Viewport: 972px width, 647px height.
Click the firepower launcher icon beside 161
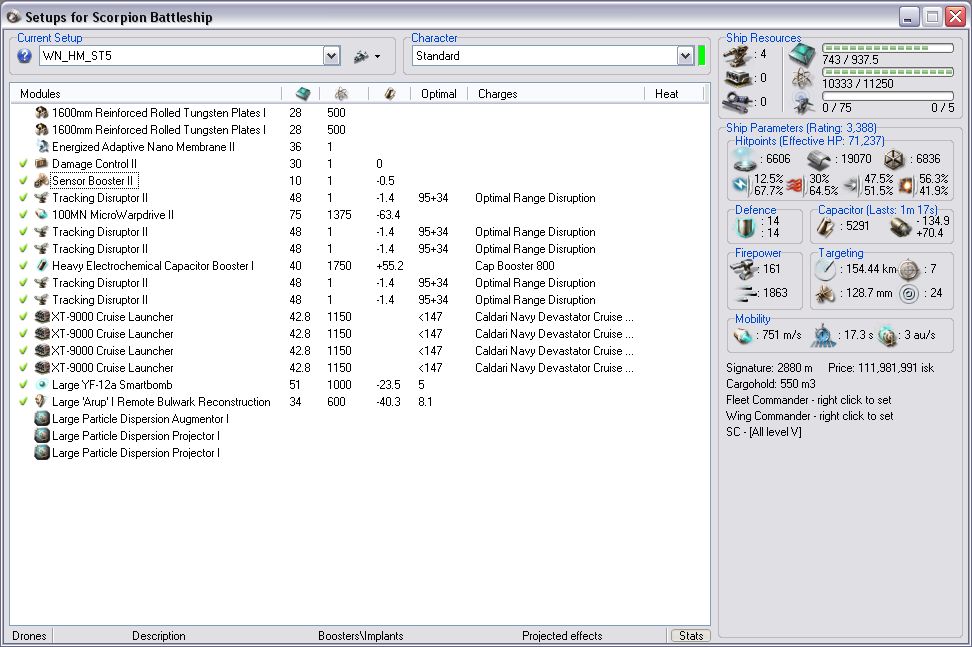click(x=744, y=269)
